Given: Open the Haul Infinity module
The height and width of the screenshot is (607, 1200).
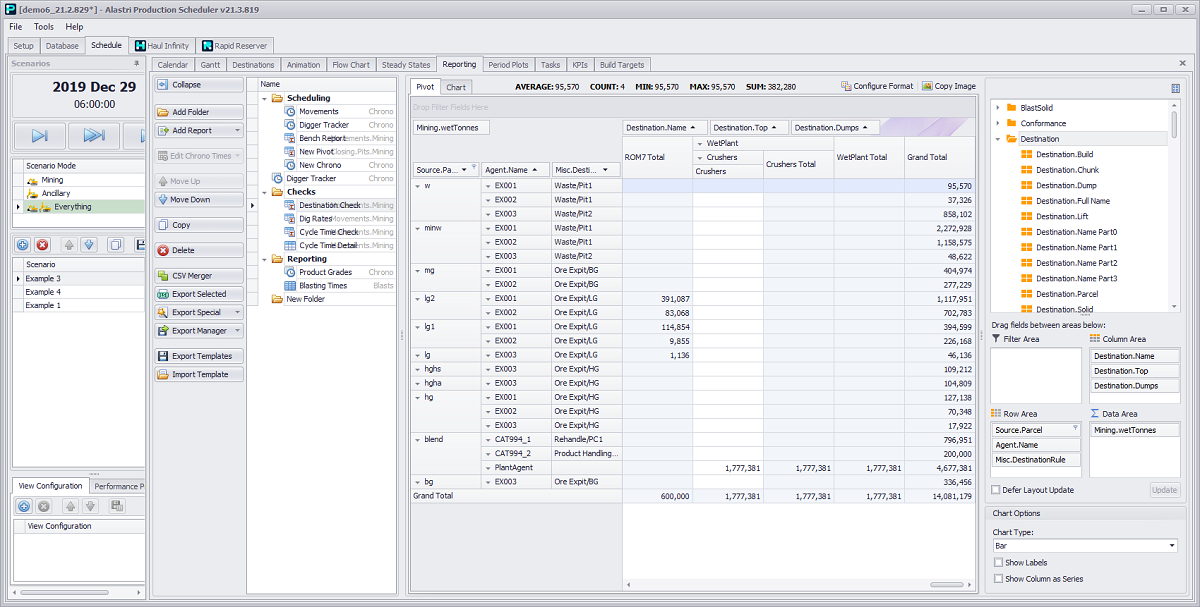Looking at the screenshot, I should click(161, 45).
